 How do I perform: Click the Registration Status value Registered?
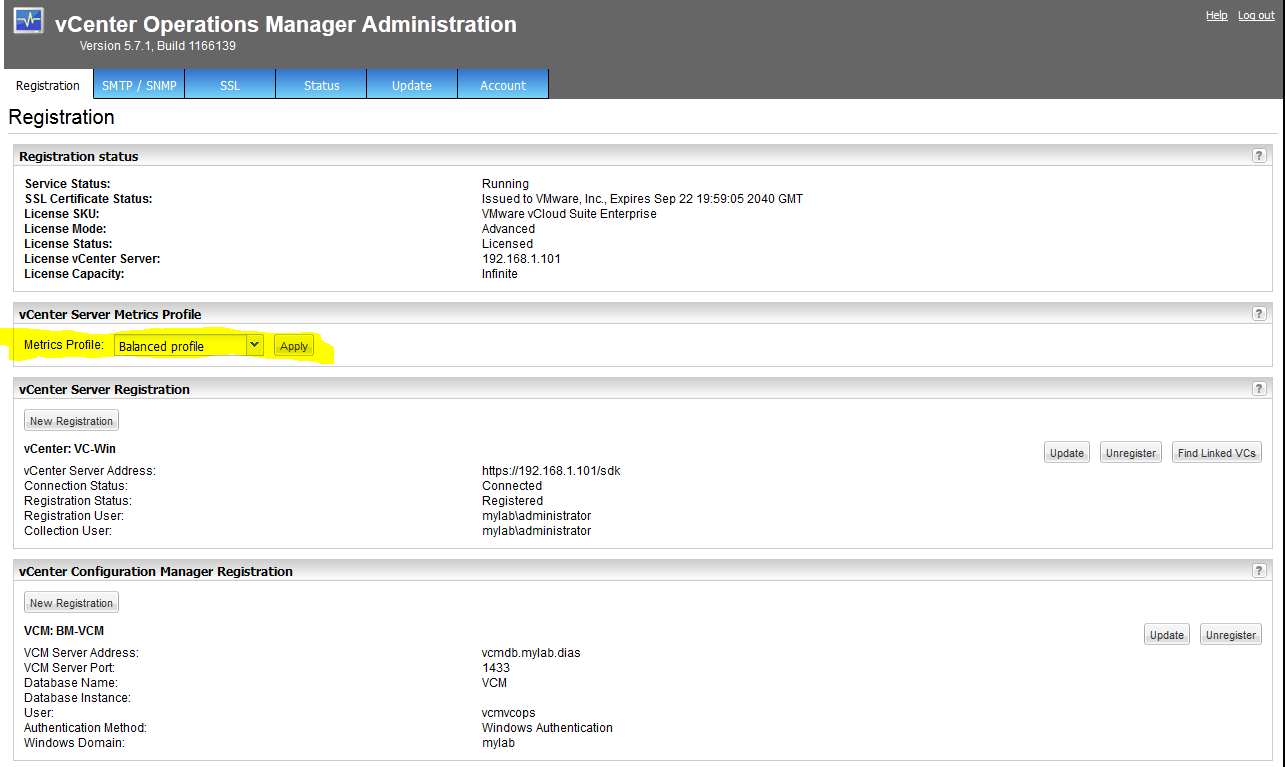[512, 501]
